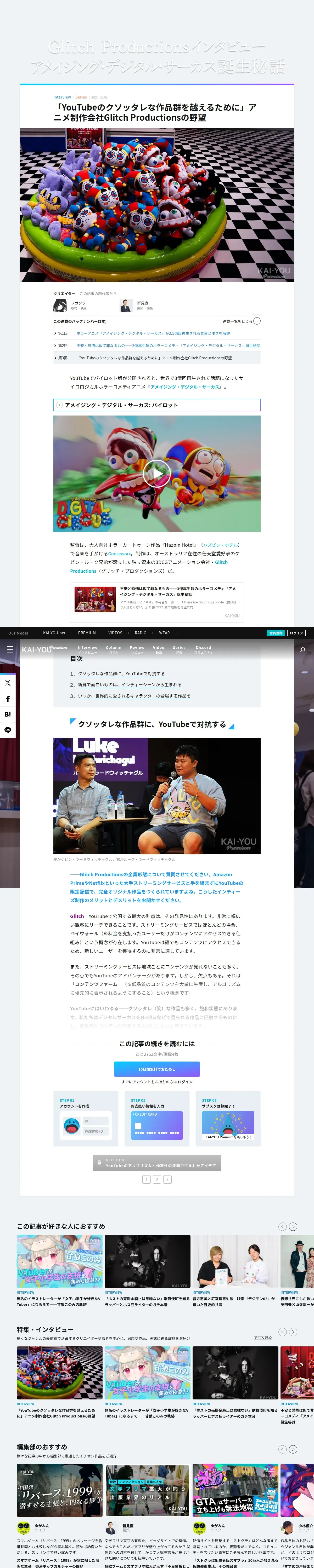This screenshot has width=314, height=1568.
Task: Click STEP 03 サブスク登録完了 card
Action: (x=228, y=1119)
